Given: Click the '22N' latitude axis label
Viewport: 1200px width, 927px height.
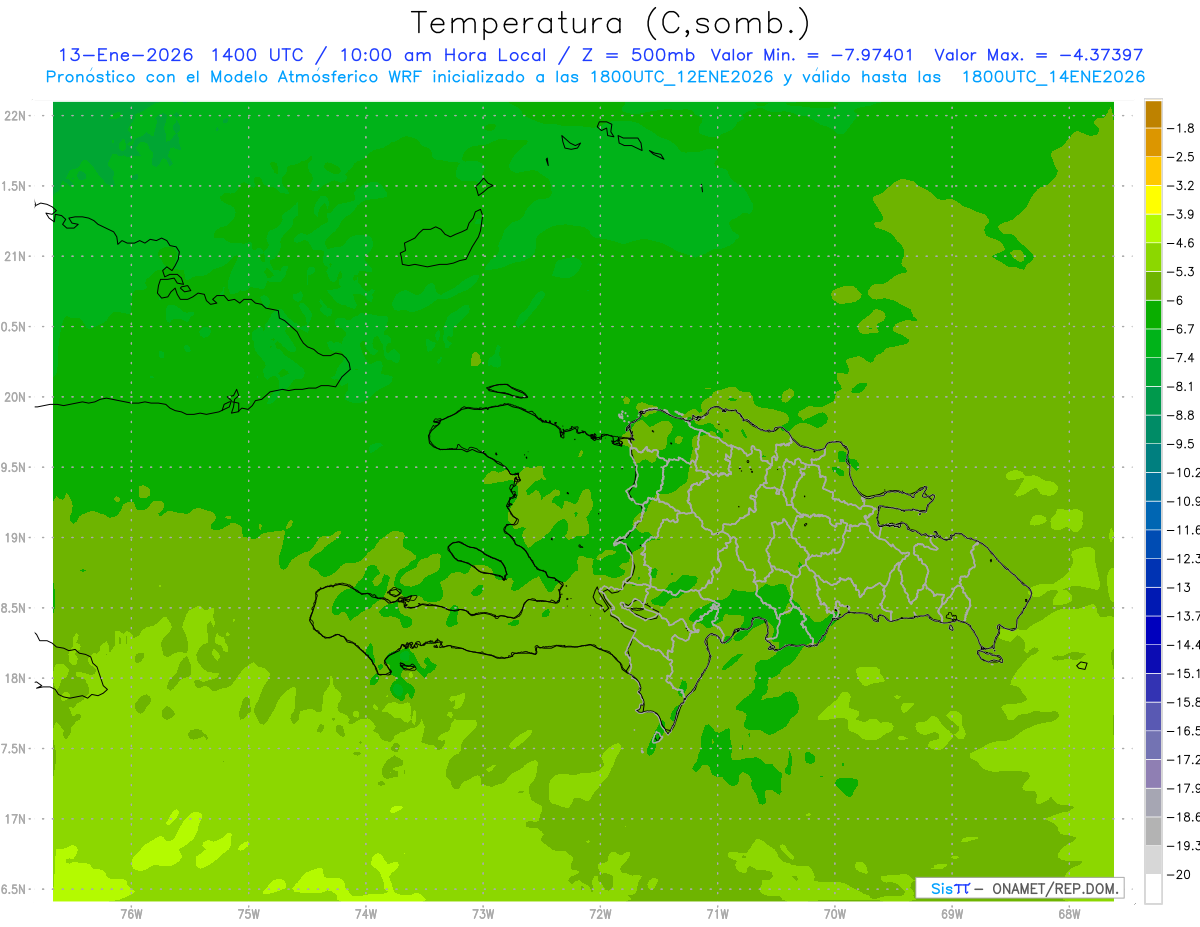Looking at the screenshot, I should (x=15, y=116).
